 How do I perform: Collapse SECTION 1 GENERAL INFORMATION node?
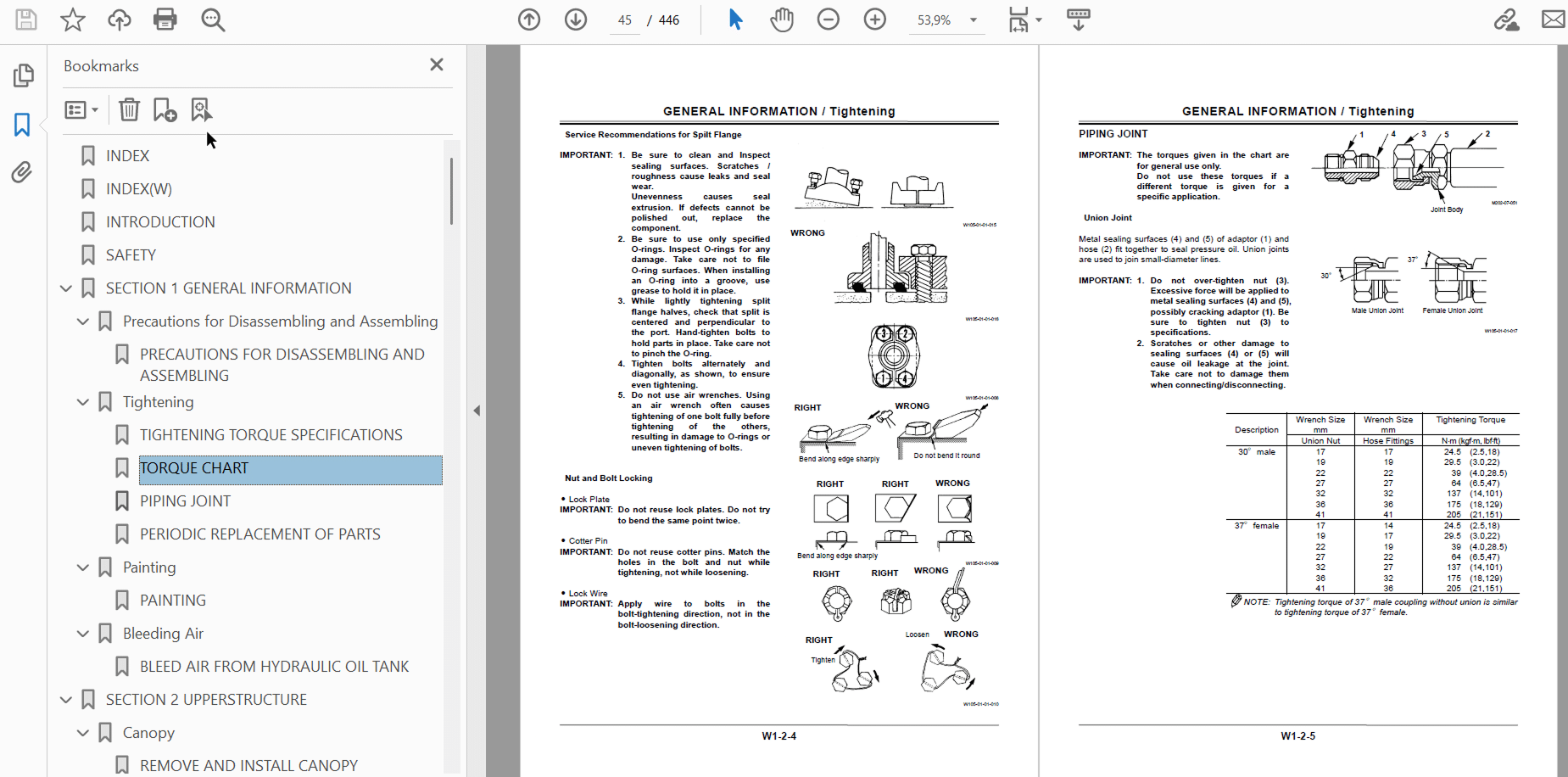click(66, 288)
